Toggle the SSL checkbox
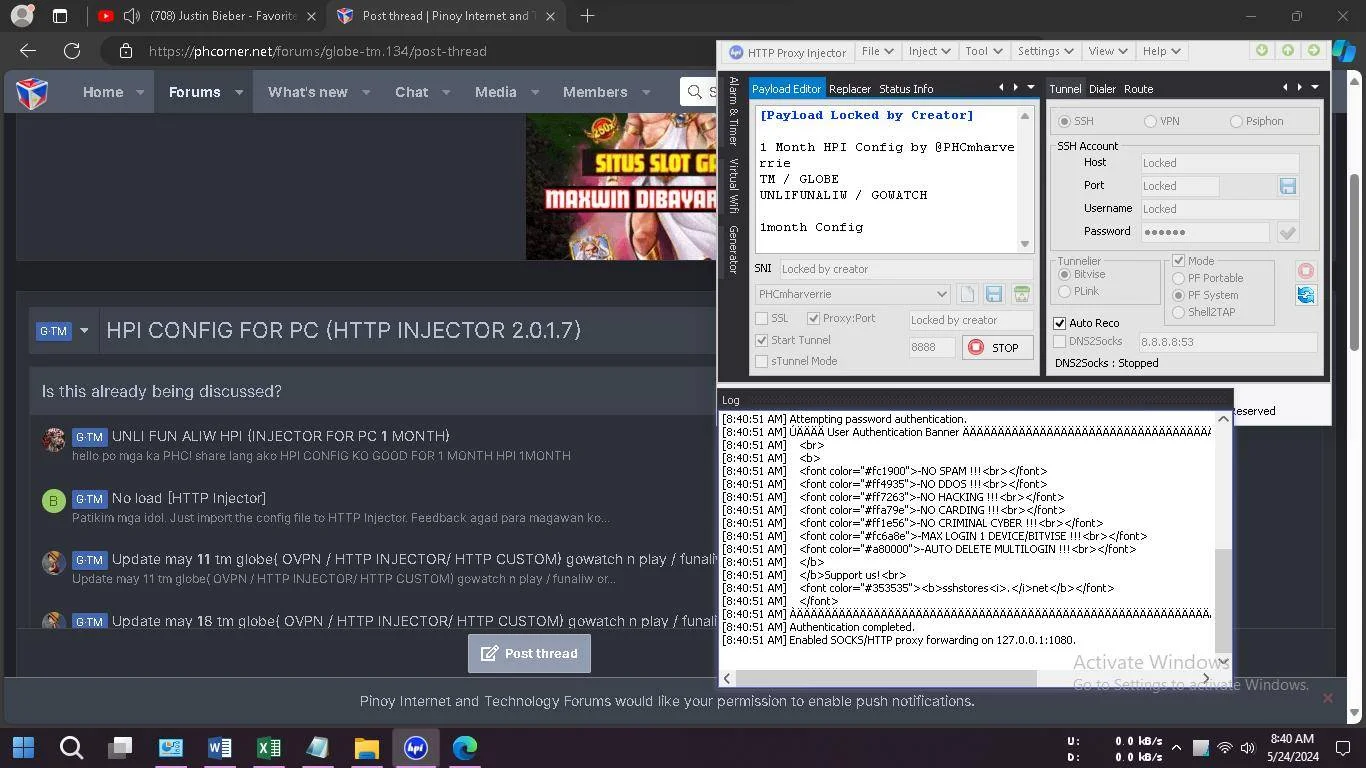The width and height of the screenshot is (1366, 768). [x=762, y=318]
